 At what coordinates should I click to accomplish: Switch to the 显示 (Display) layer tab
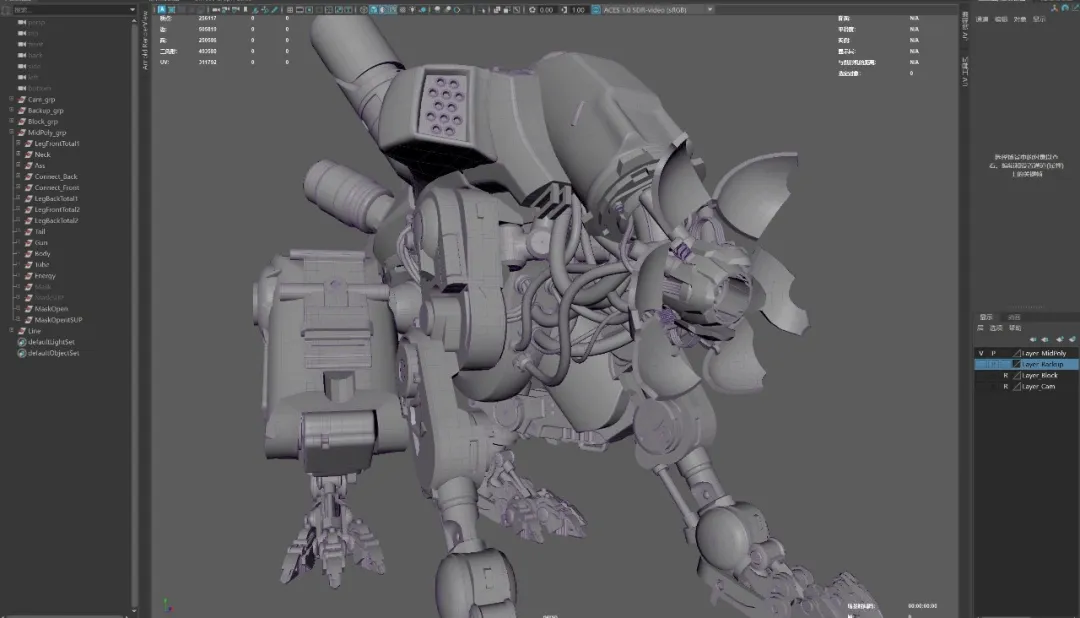tap(984, 317)
